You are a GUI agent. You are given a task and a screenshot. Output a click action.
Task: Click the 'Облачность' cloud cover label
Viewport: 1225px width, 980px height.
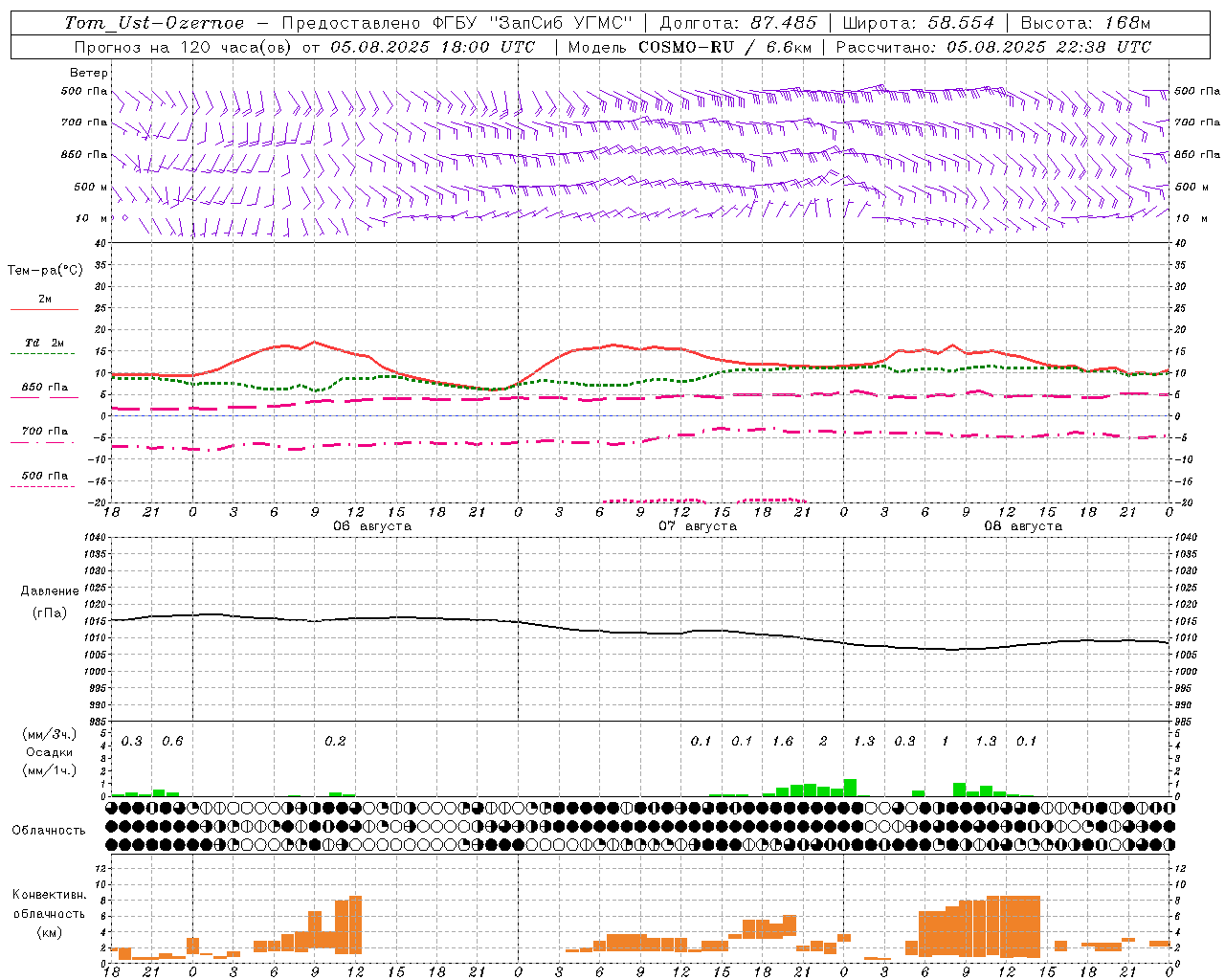[49, 830]
